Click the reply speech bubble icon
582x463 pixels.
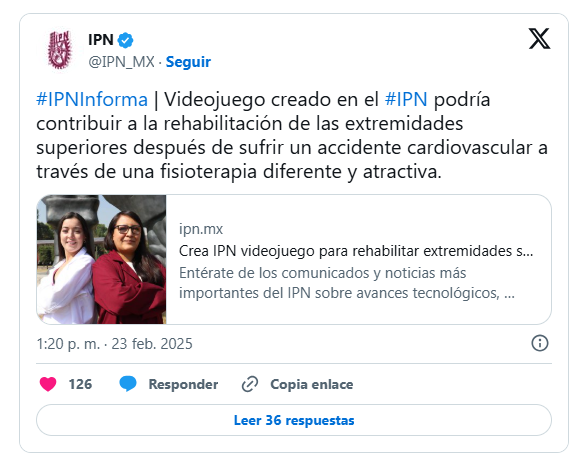pos(128,384)
